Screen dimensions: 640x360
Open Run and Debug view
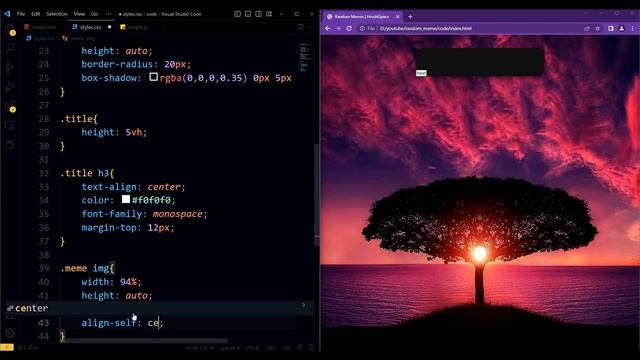[10, 87]
